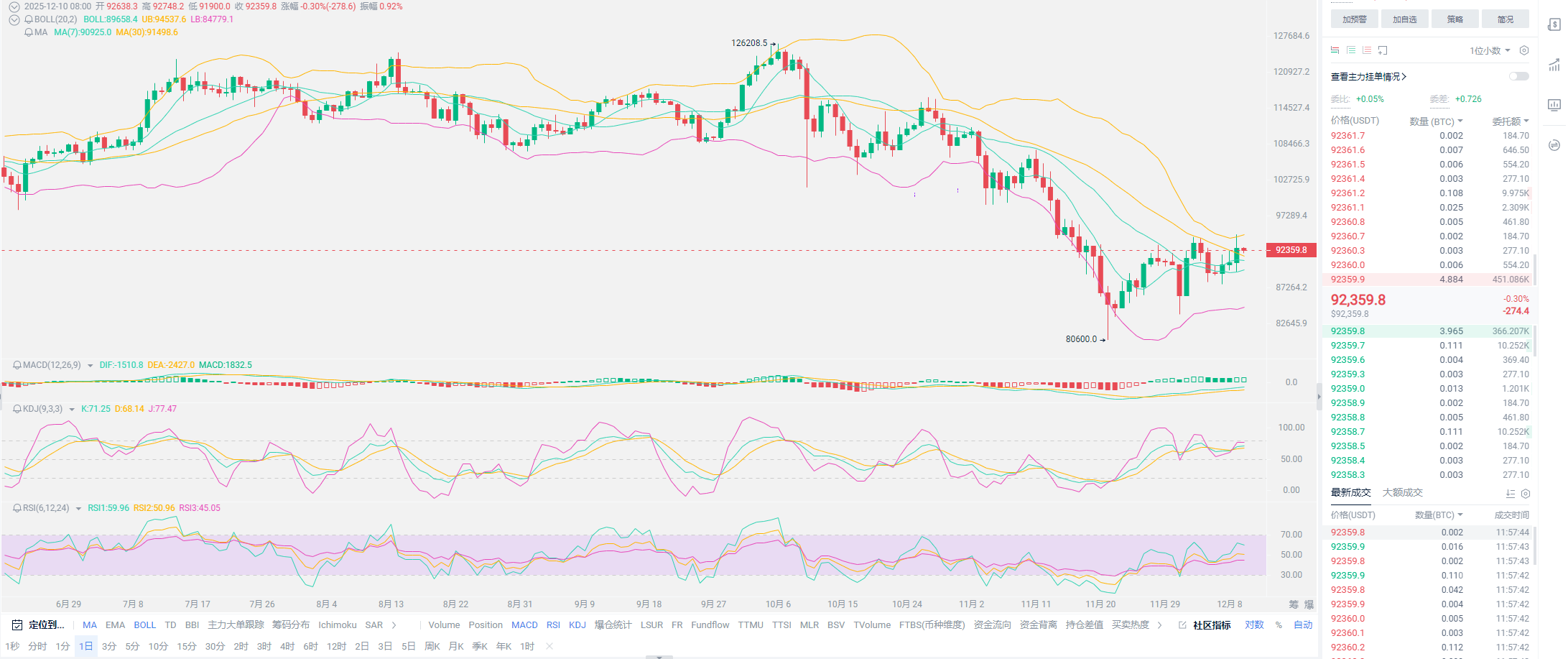Click the 加预警 button

(1354, 19)
